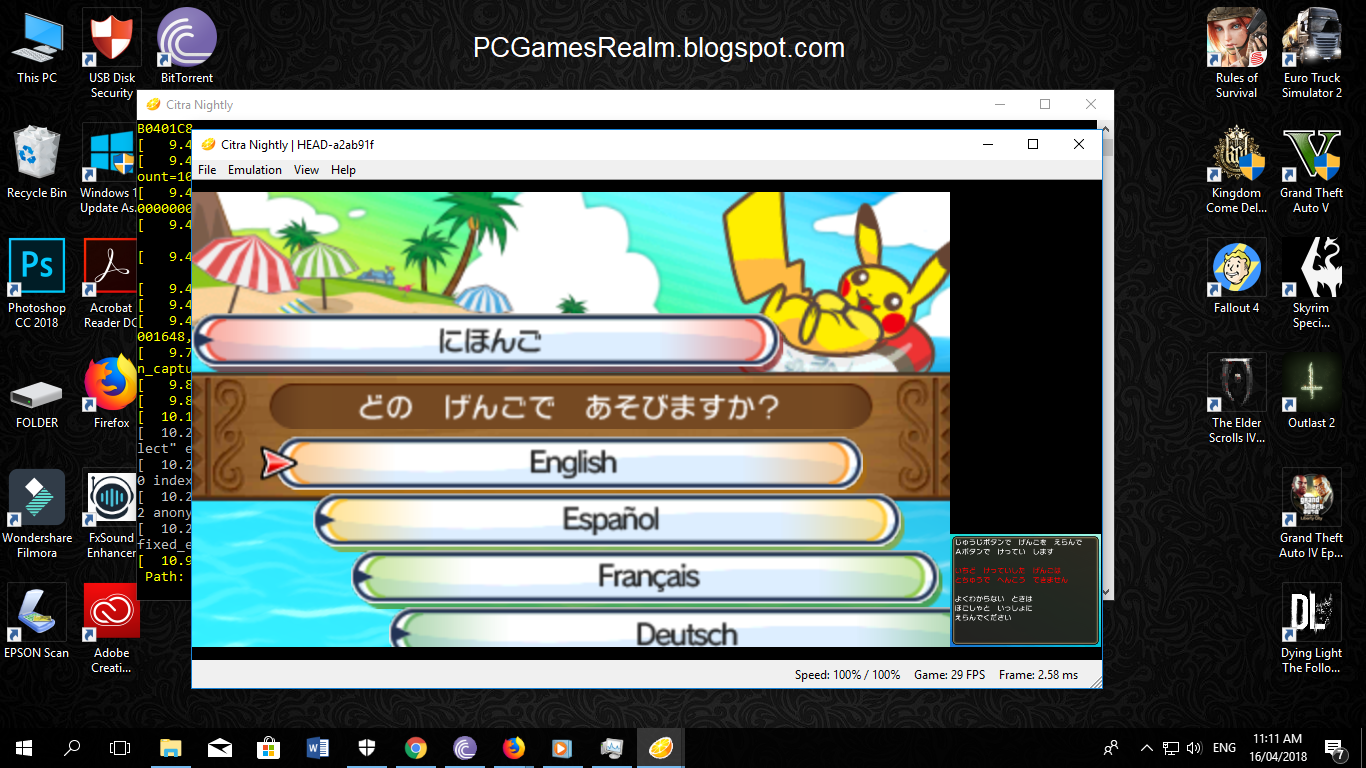
Task: Open EPSON Scan shortcut
Action: coord(37,622)
